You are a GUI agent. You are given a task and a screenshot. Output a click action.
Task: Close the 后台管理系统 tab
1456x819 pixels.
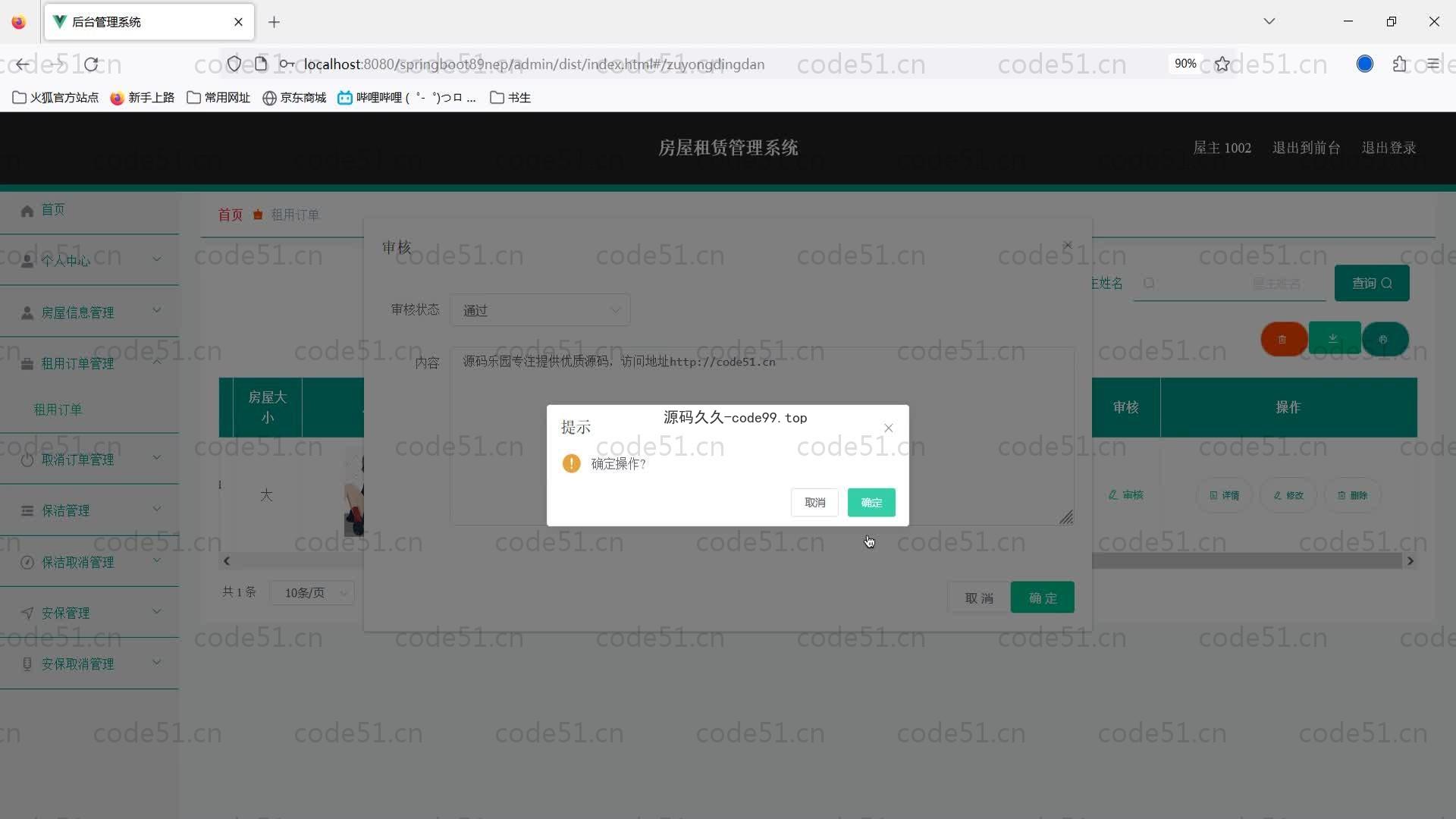point(238,22)
